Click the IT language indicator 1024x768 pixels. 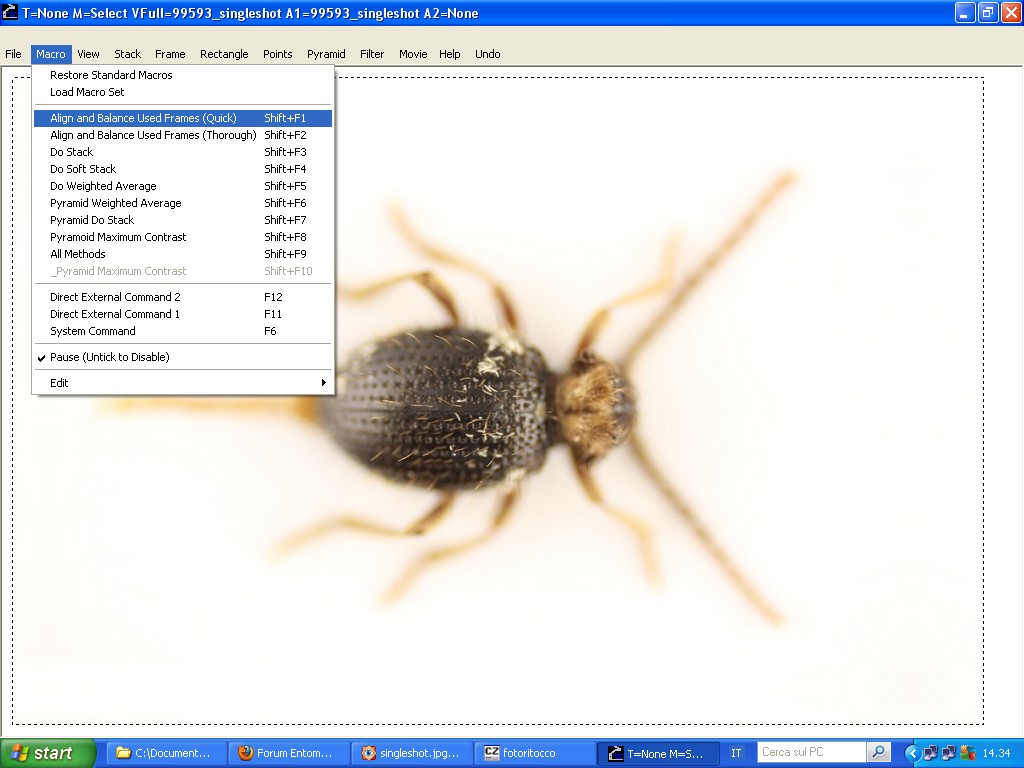click(x=736, y=753)
